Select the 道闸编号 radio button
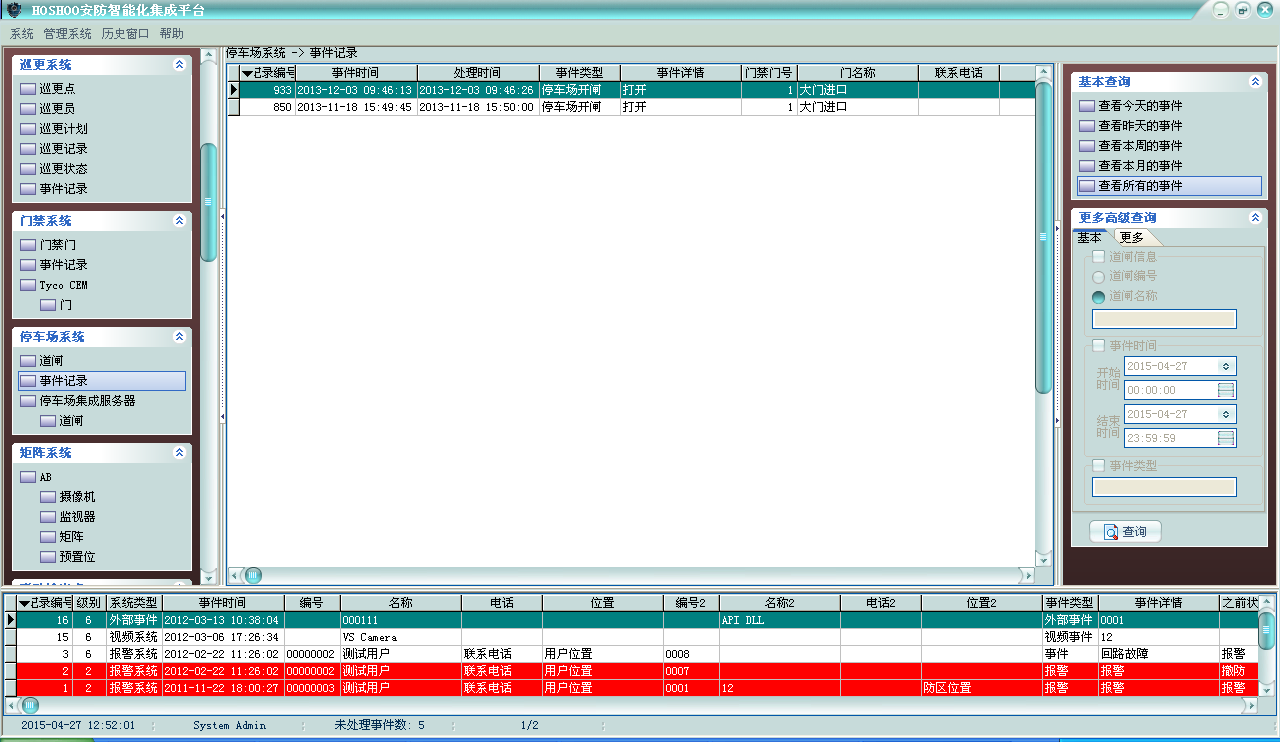 coord(1098,276)
